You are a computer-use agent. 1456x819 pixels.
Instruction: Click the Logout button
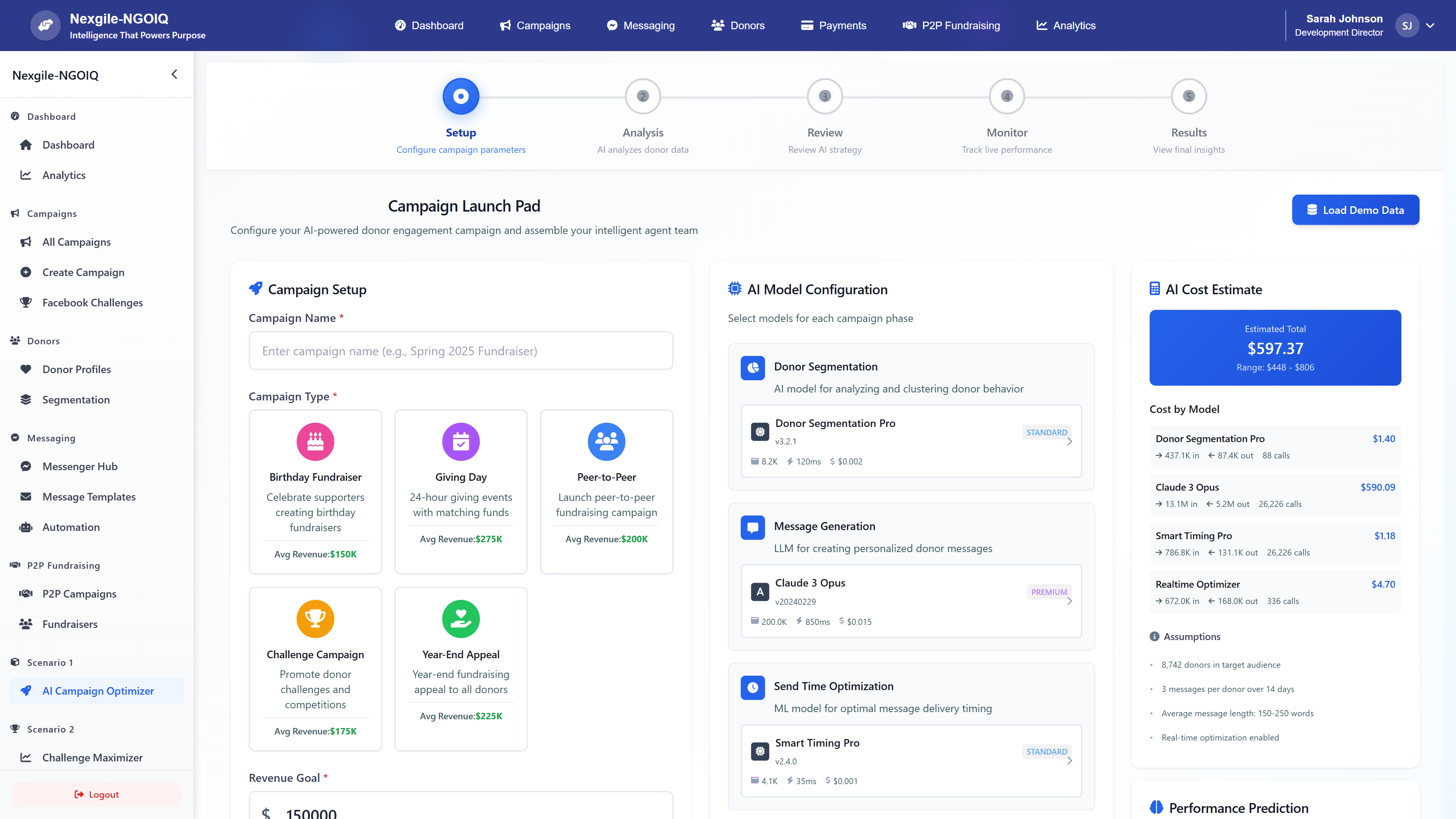96,794
